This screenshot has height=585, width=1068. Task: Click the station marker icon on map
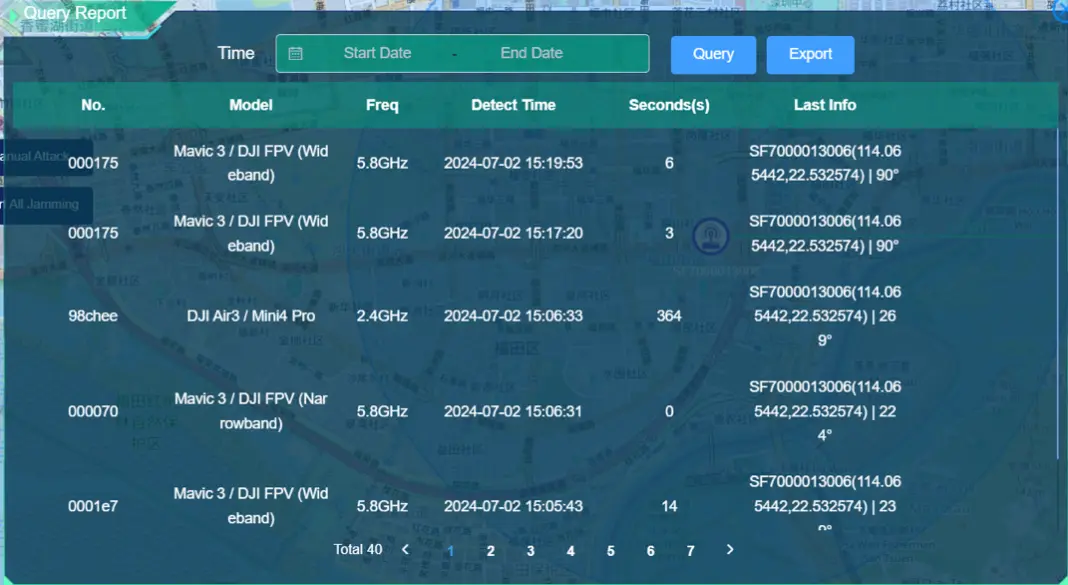711,236
